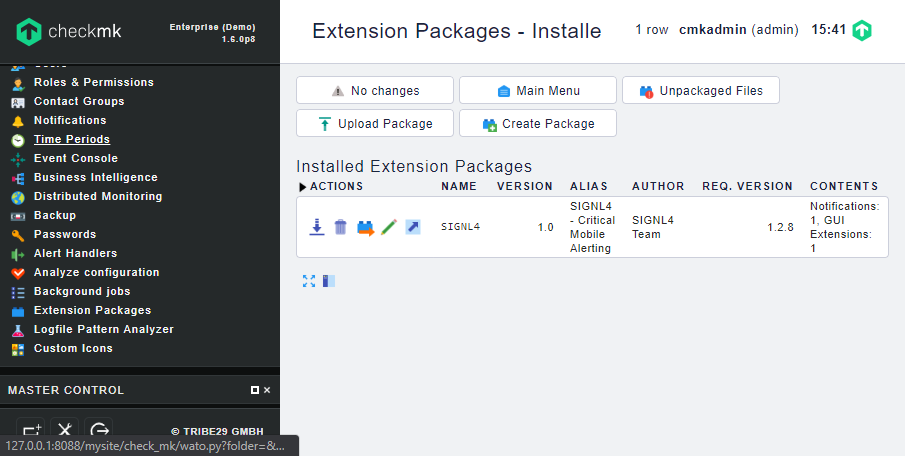Image resolution: width=905 pixels, height=456 pixels.
Task: Open user profile via wrench icon in footer
Action: (65, 430)
